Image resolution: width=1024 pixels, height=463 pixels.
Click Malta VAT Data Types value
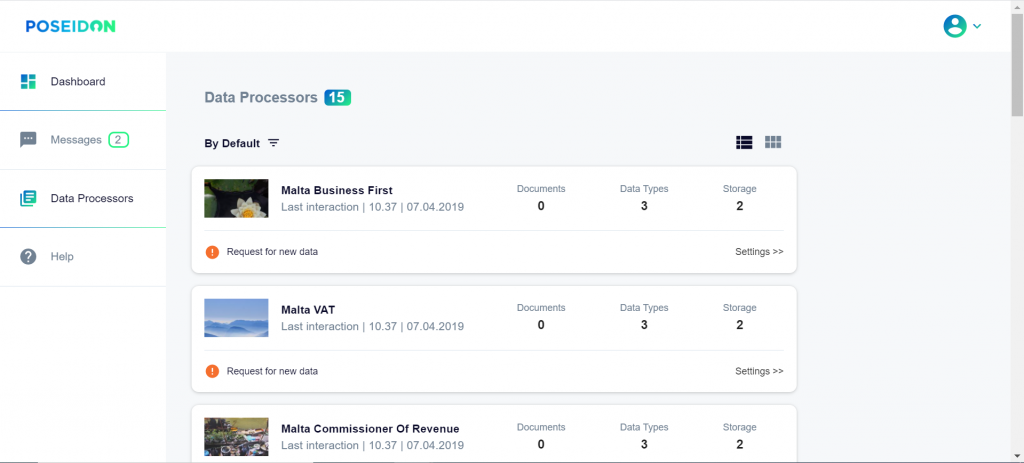point(644,325)
